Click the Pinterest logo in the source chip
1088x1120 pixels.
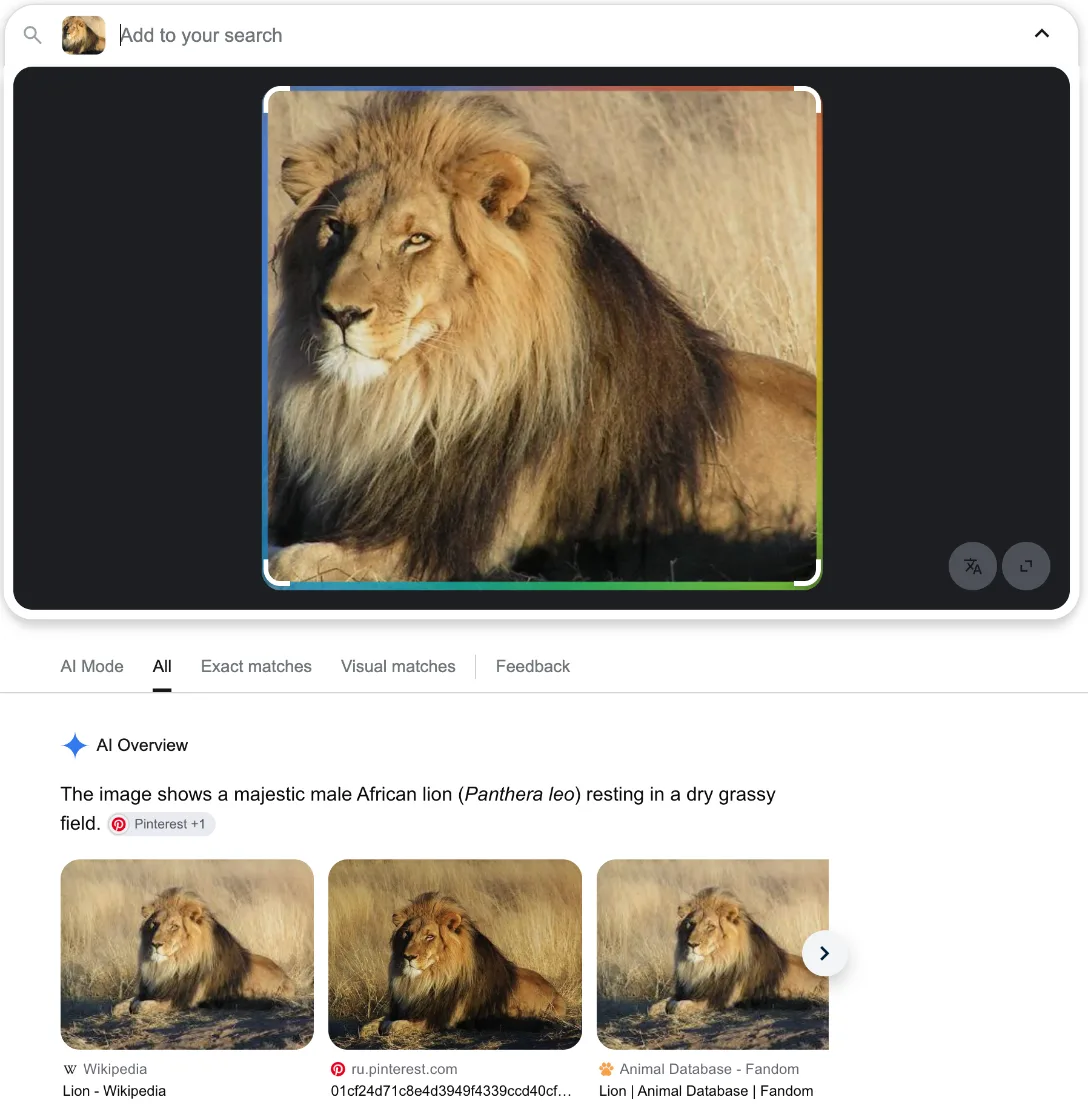point(119,824)
